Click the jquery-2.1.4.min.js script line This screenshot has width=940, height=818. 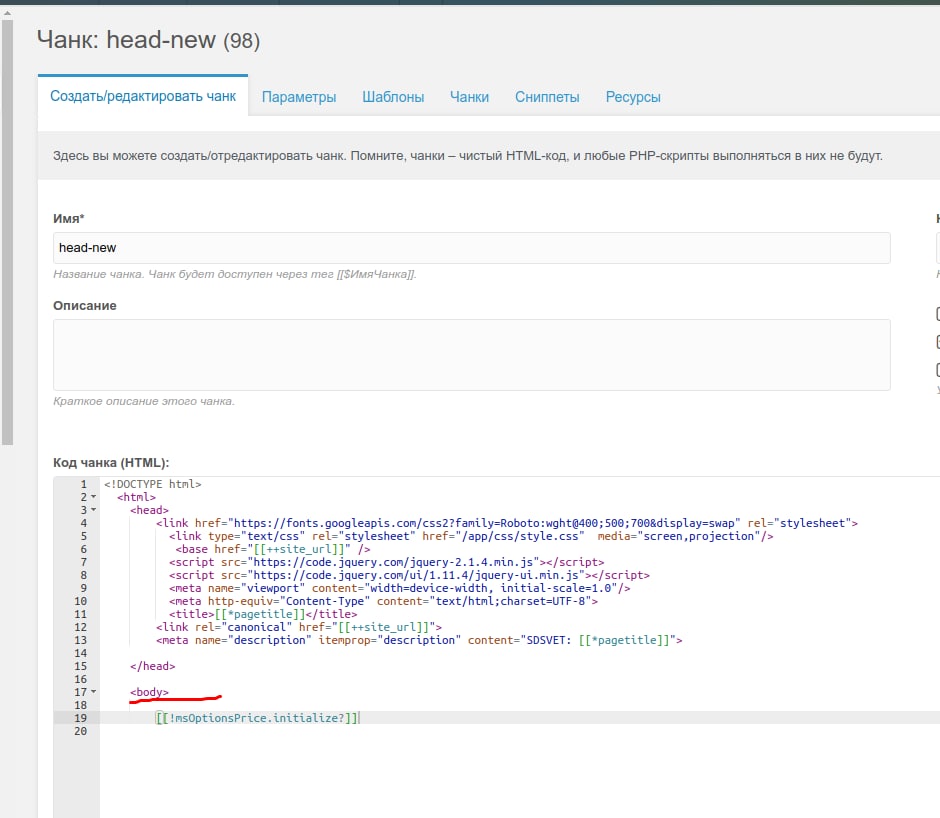click(386, 562)
